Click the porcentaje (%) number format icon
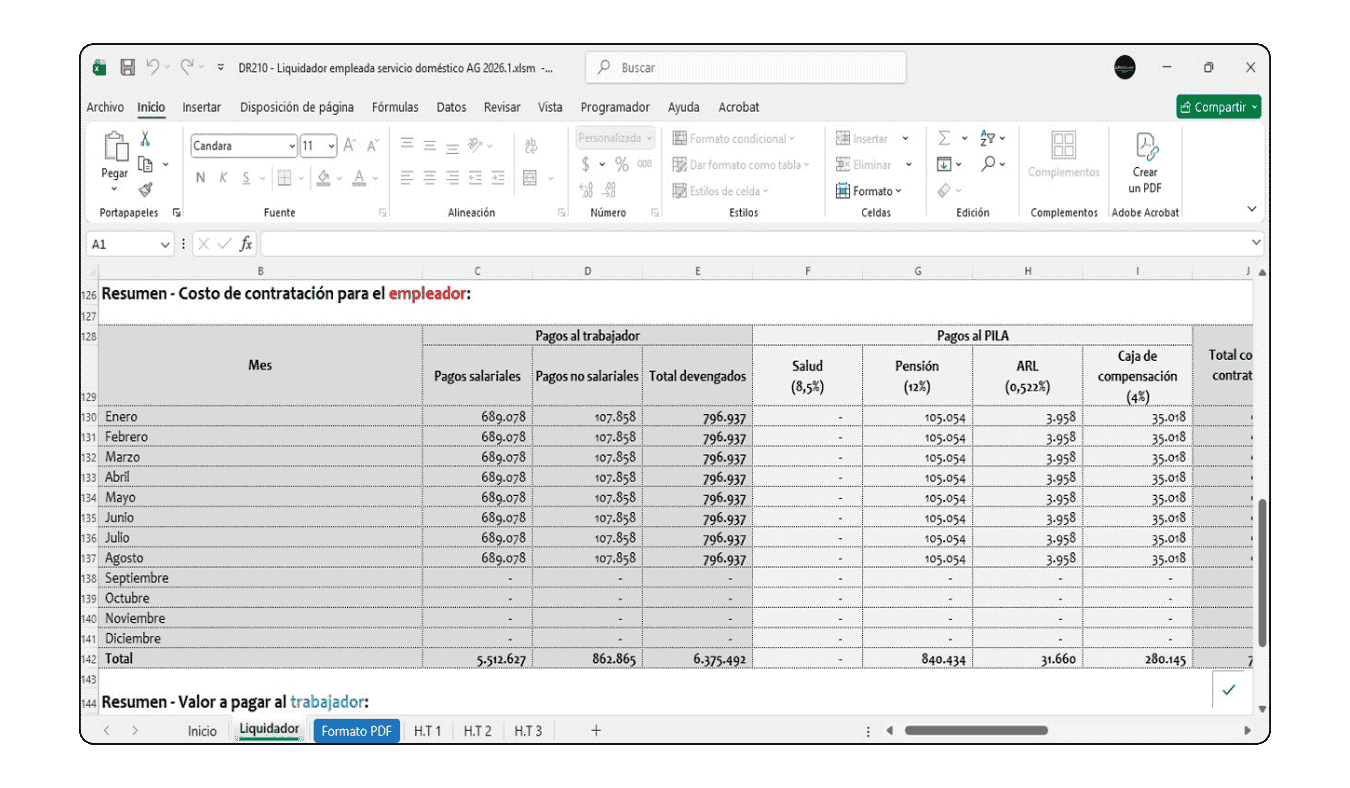 tap(620, 163)
